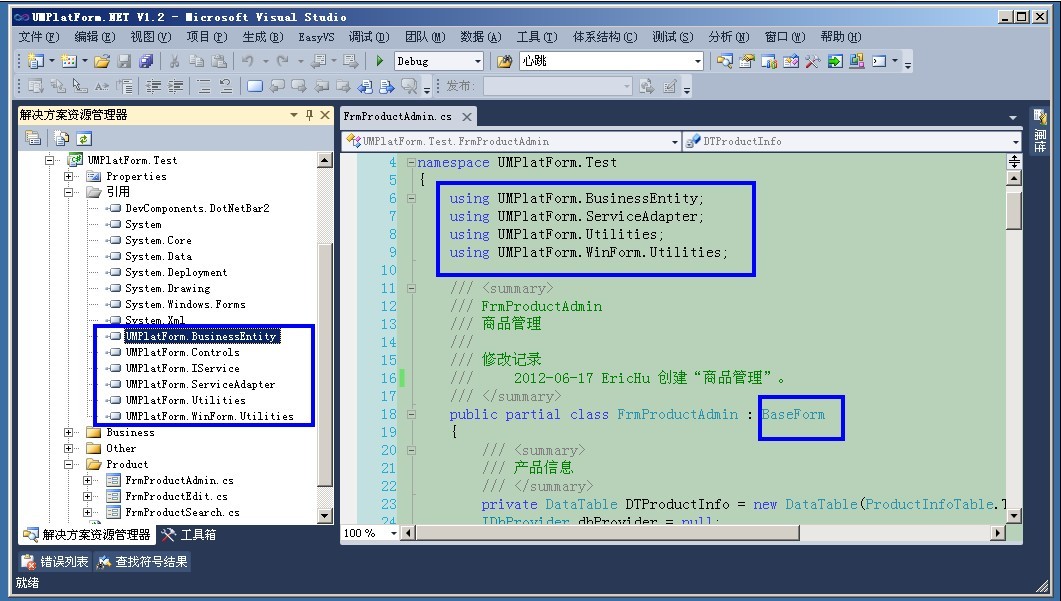This screenshot has height=601, width=1061.
Task: Click the editor vertical scrollbar thumb
Action: [1014, 210]
